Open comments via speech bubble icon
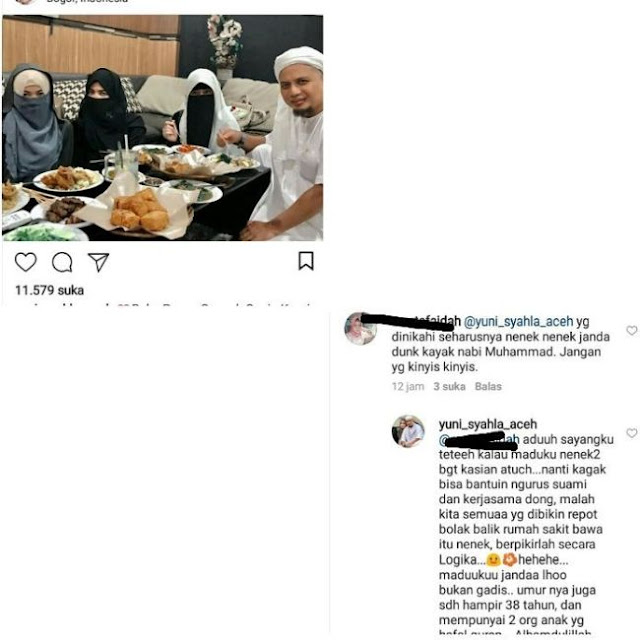 tap(62, 262)
